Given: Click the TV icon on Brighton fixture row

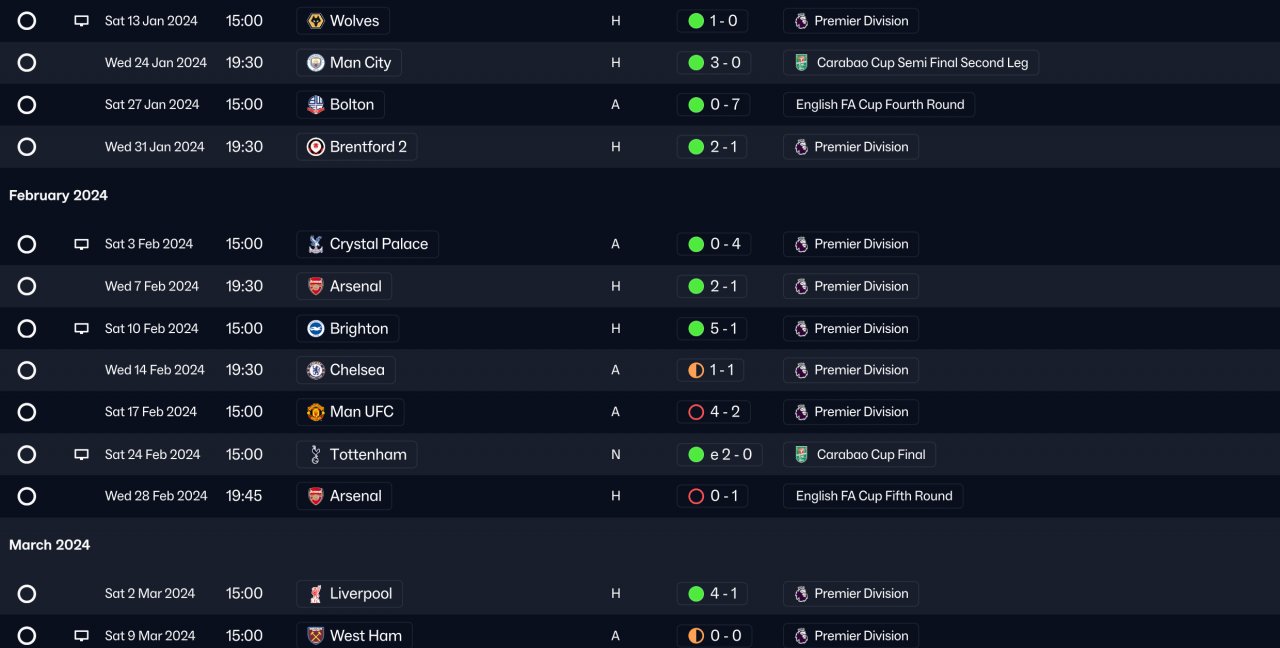Looking at the screenshot, I should (x=82, y=329).
